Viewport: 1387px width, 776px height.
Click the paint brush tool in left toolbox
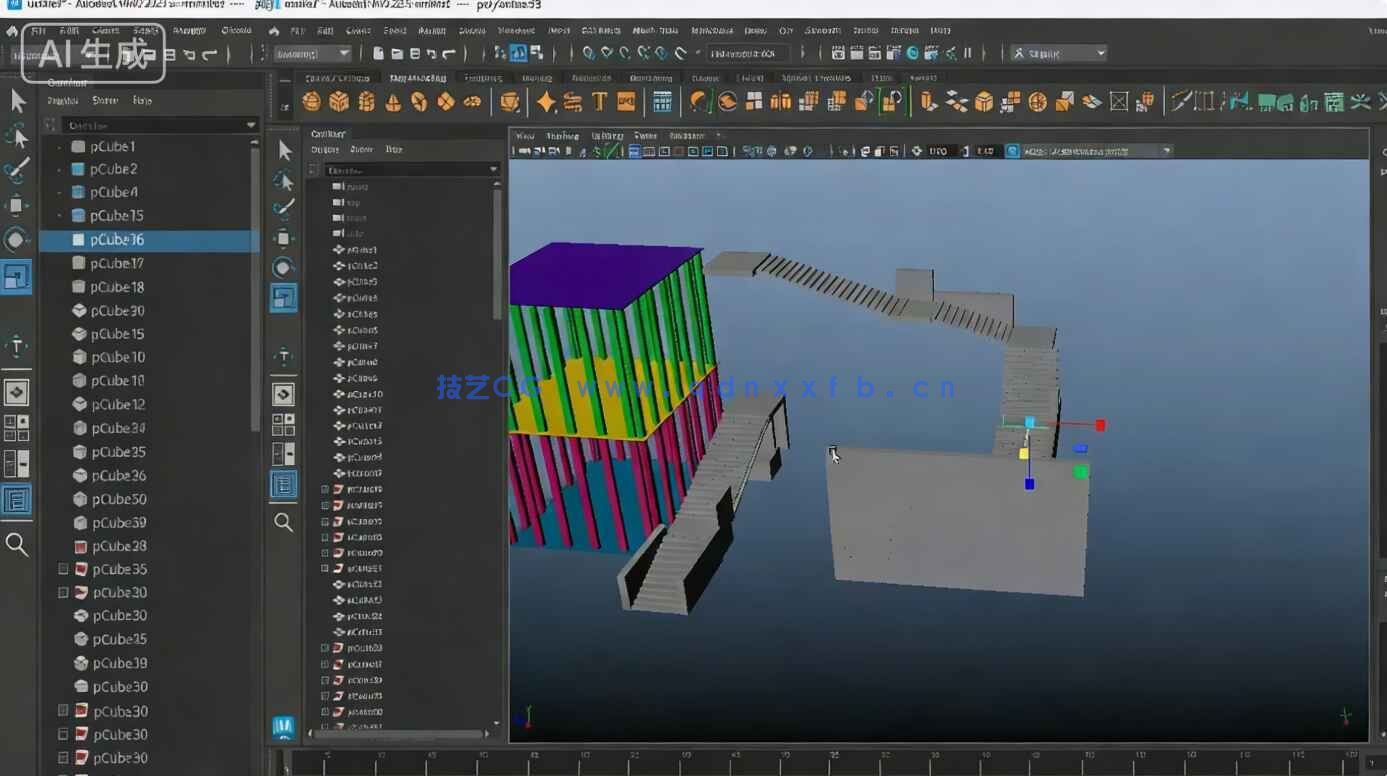click(x=17, y=170)
